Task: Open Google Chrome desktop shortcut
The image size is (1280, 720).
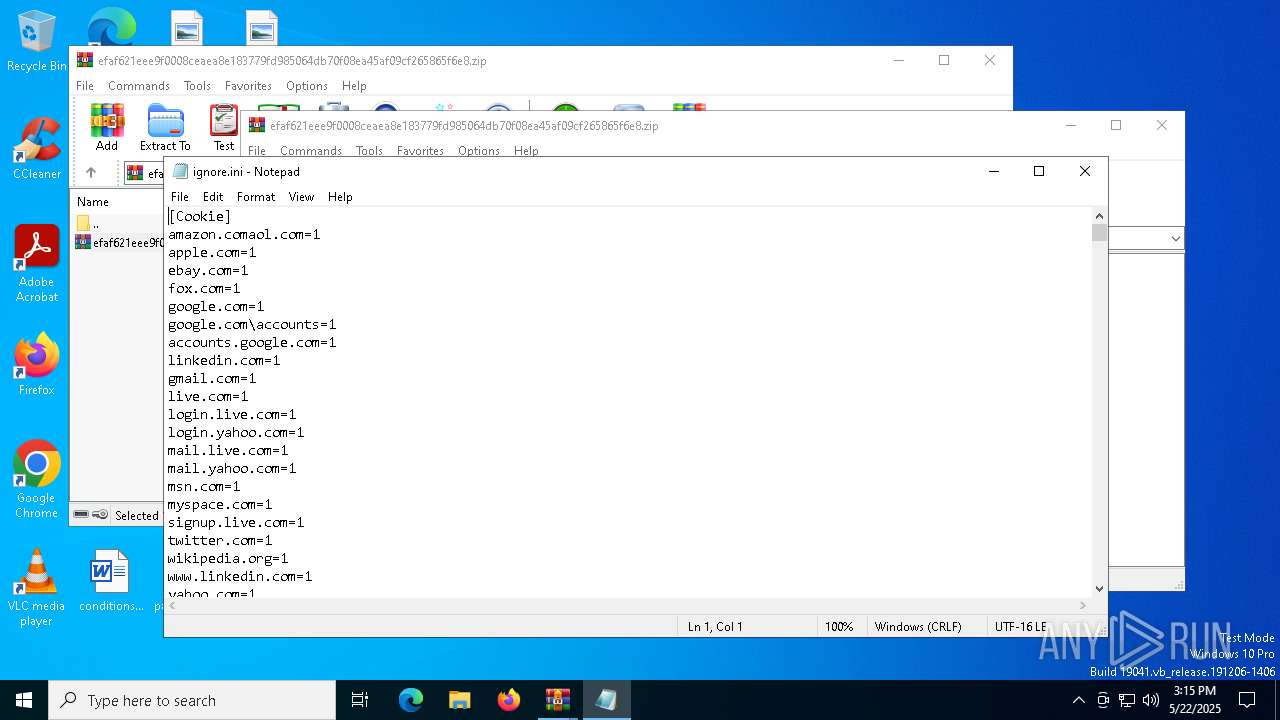Action: (x=37, y=480)
